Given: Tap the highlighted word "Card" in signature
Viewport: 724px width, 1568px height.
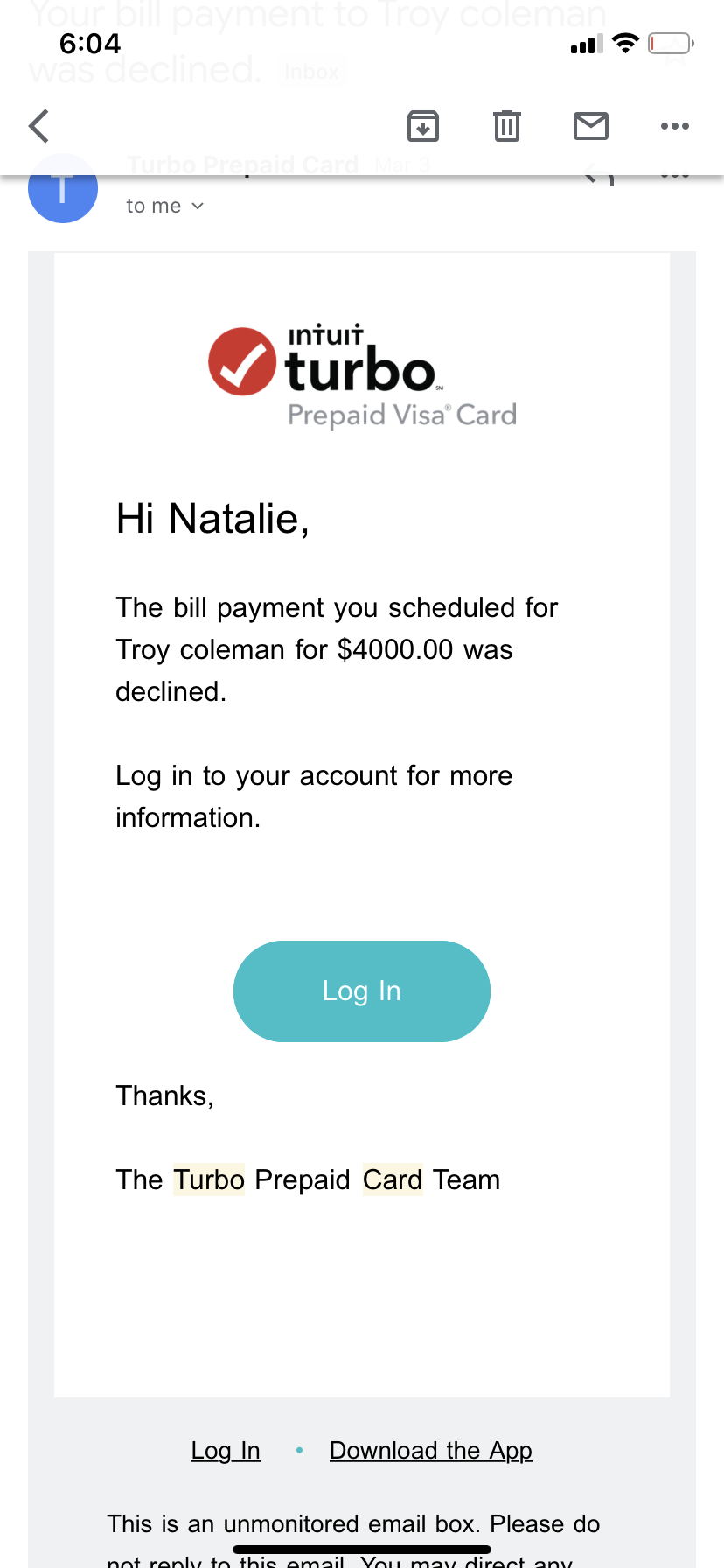Looking at the screenshot, I should [x=393, y=1179].
